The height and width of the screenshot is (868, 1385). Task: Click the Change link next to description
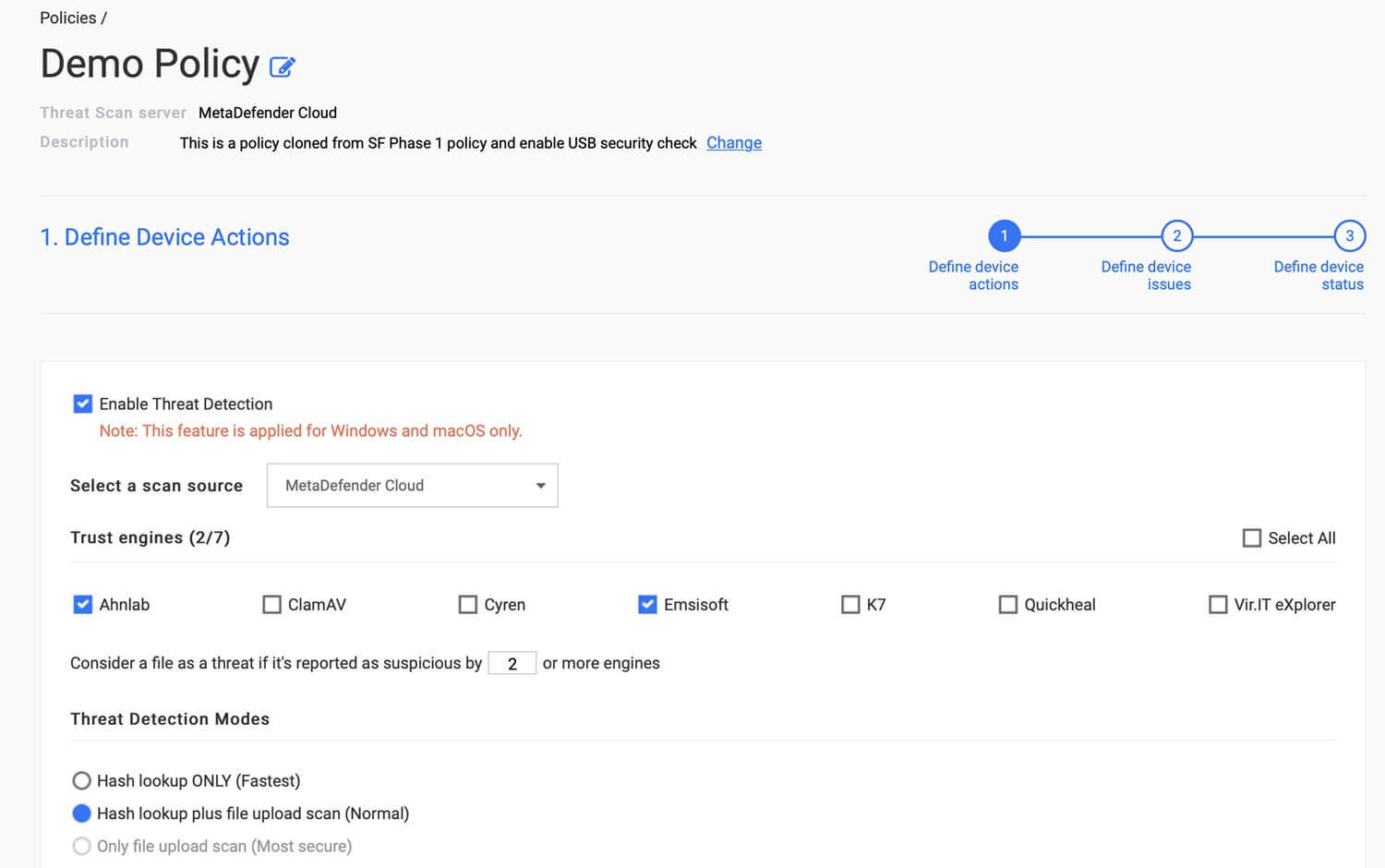pyautogui.click(x=733, y=143)
